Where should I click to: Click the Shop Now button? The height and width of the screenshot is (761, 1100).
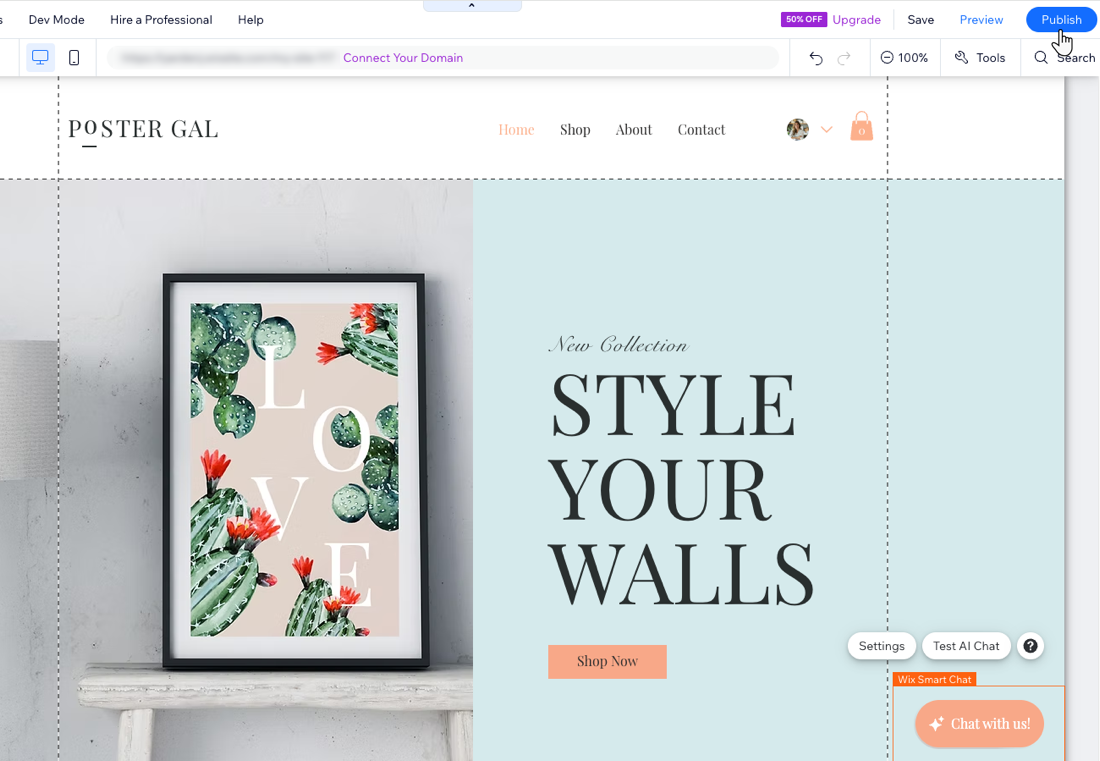607,661
